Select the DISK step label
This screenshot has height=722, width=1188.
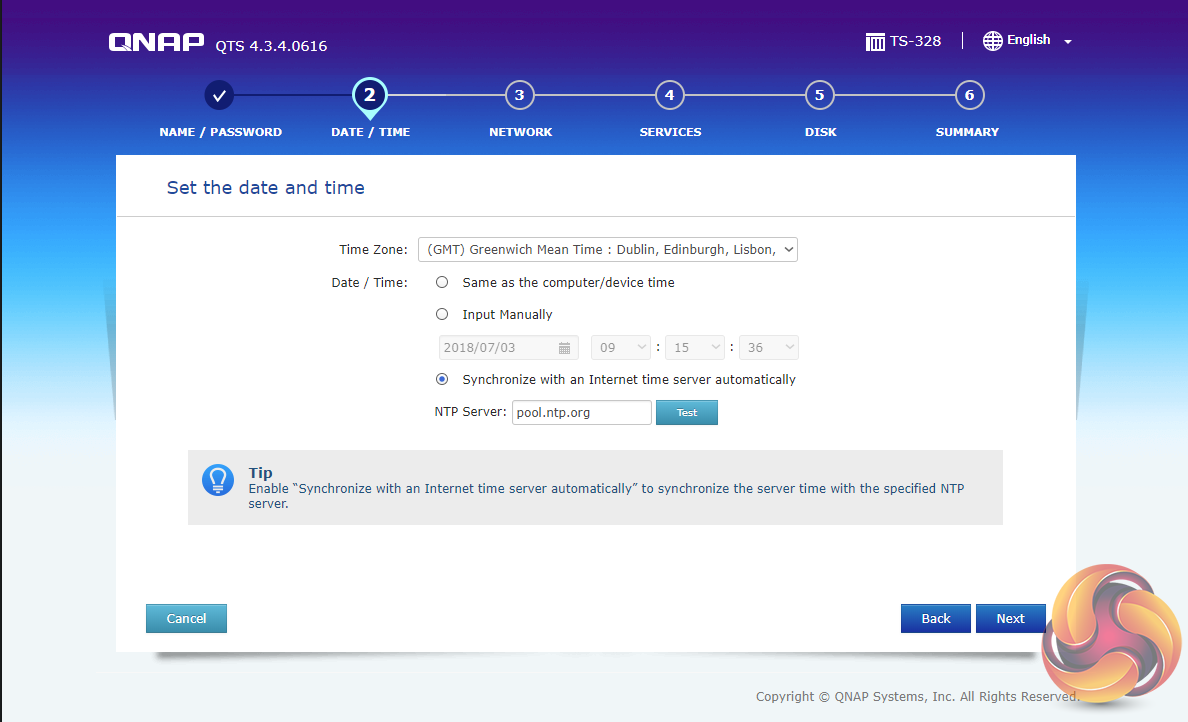821,132
